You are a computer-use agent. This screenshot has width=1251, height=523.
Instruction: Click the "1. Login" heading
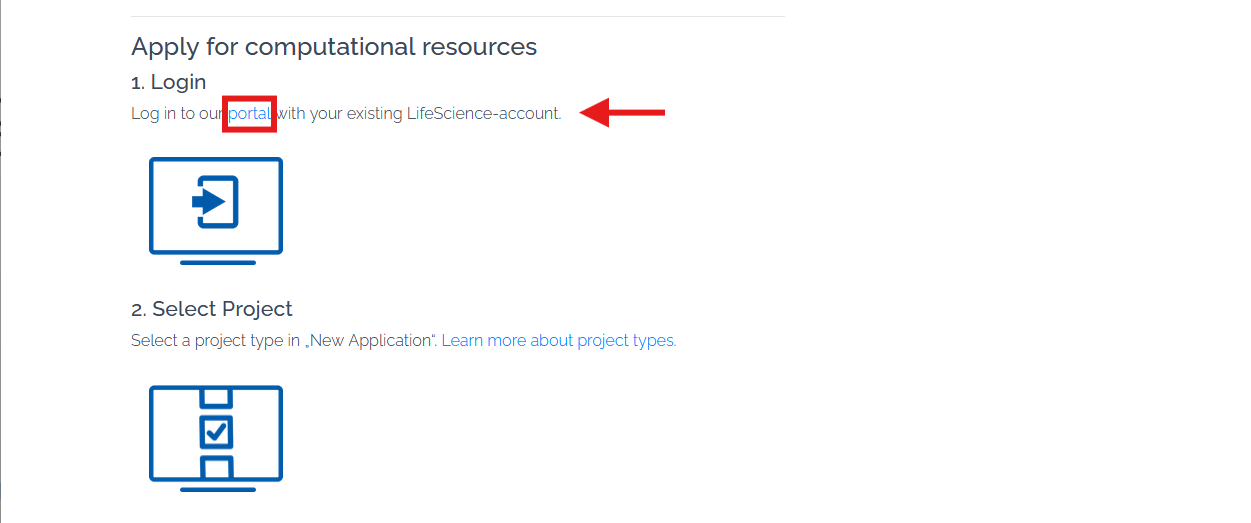point(168,82)
